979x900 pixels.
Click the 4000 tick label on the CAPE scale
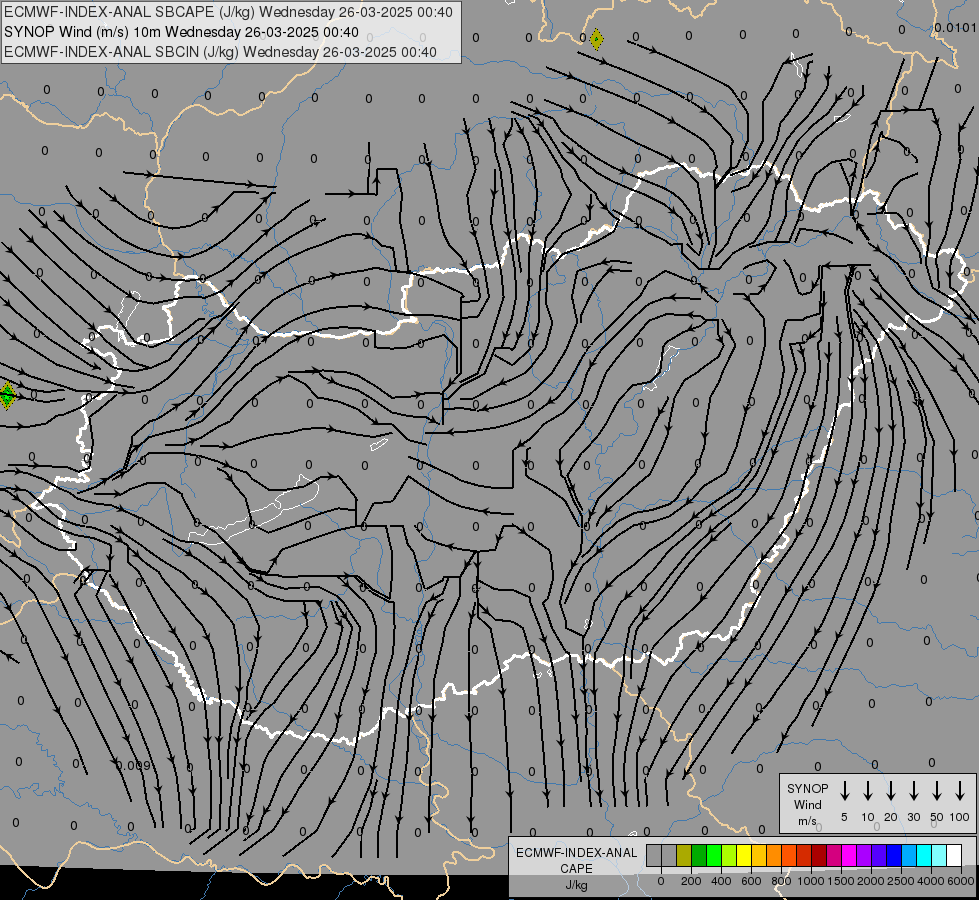pos(931,881)
